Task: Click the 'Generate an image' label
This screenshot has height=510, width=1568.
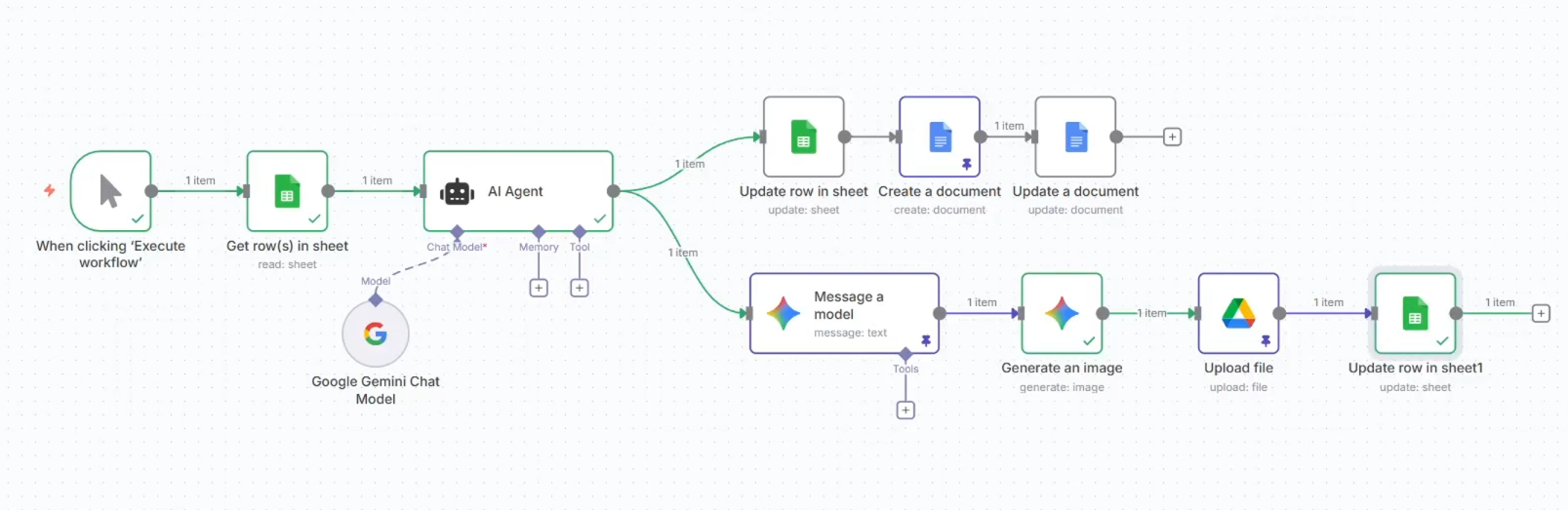Action: 1062,368
